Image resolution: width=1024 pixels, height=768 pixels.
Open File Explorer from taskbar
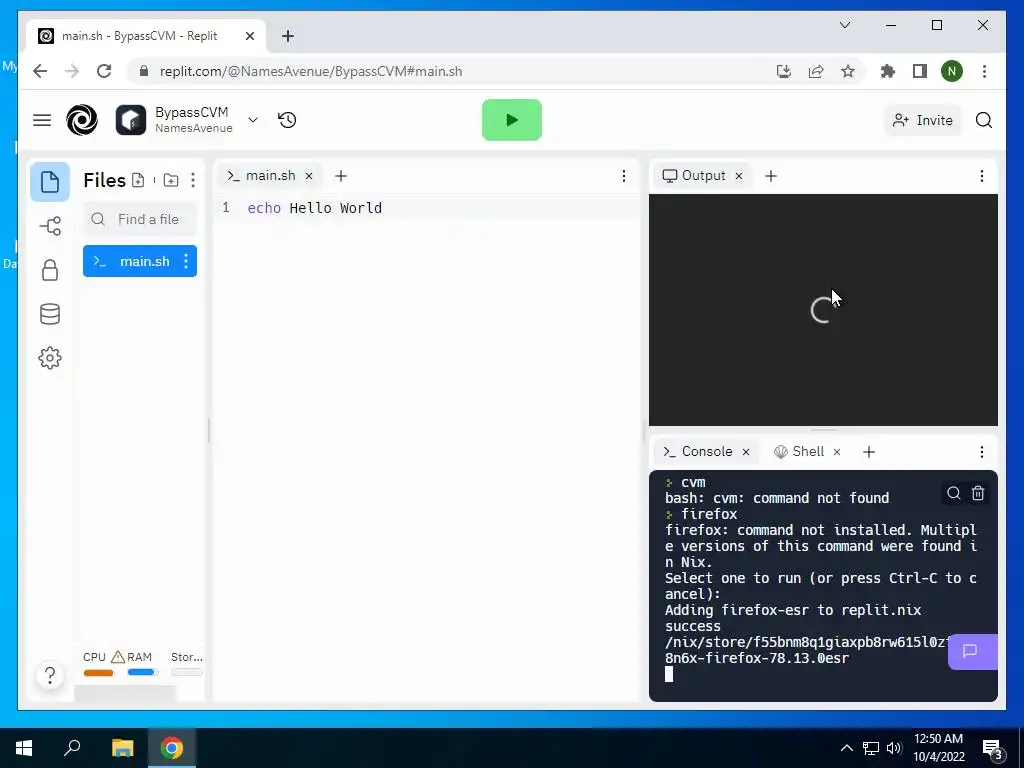point(122,748)
